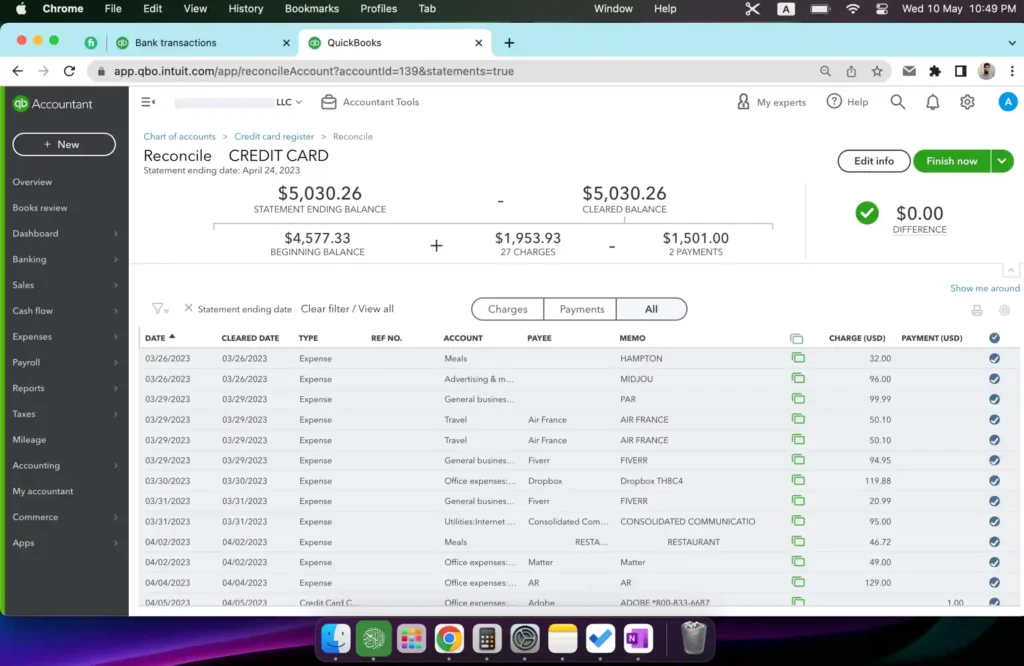Image resolution: width=1024 pixels, height=666 pixels.
Task: Uncheck cleared mark for AR 129.00 row
Action: pos(994,582)
